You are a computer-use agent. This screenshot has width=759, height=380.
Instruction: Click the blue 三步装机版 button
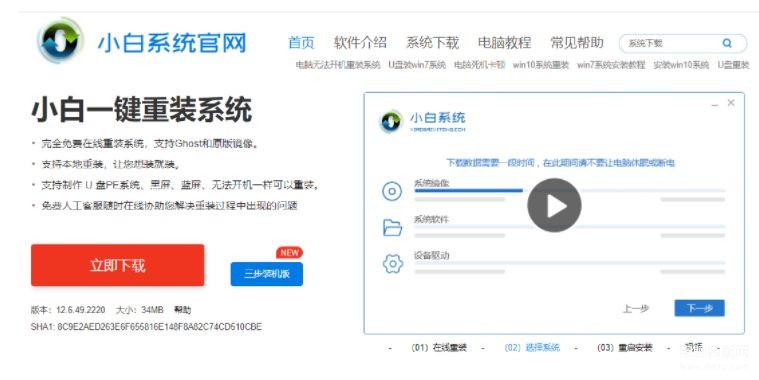click(267, 274)
